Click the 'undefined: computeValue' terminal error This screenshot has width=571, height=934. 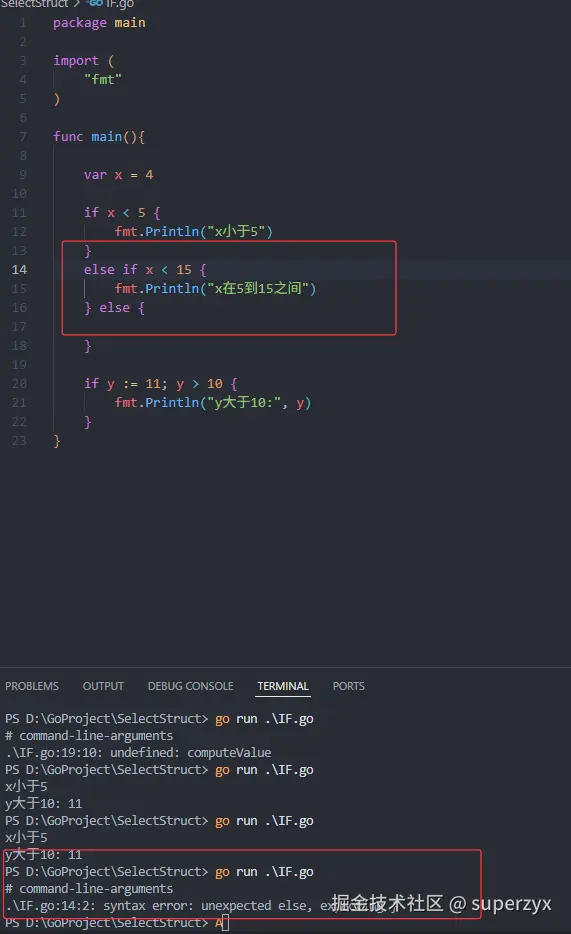point(138,753)
